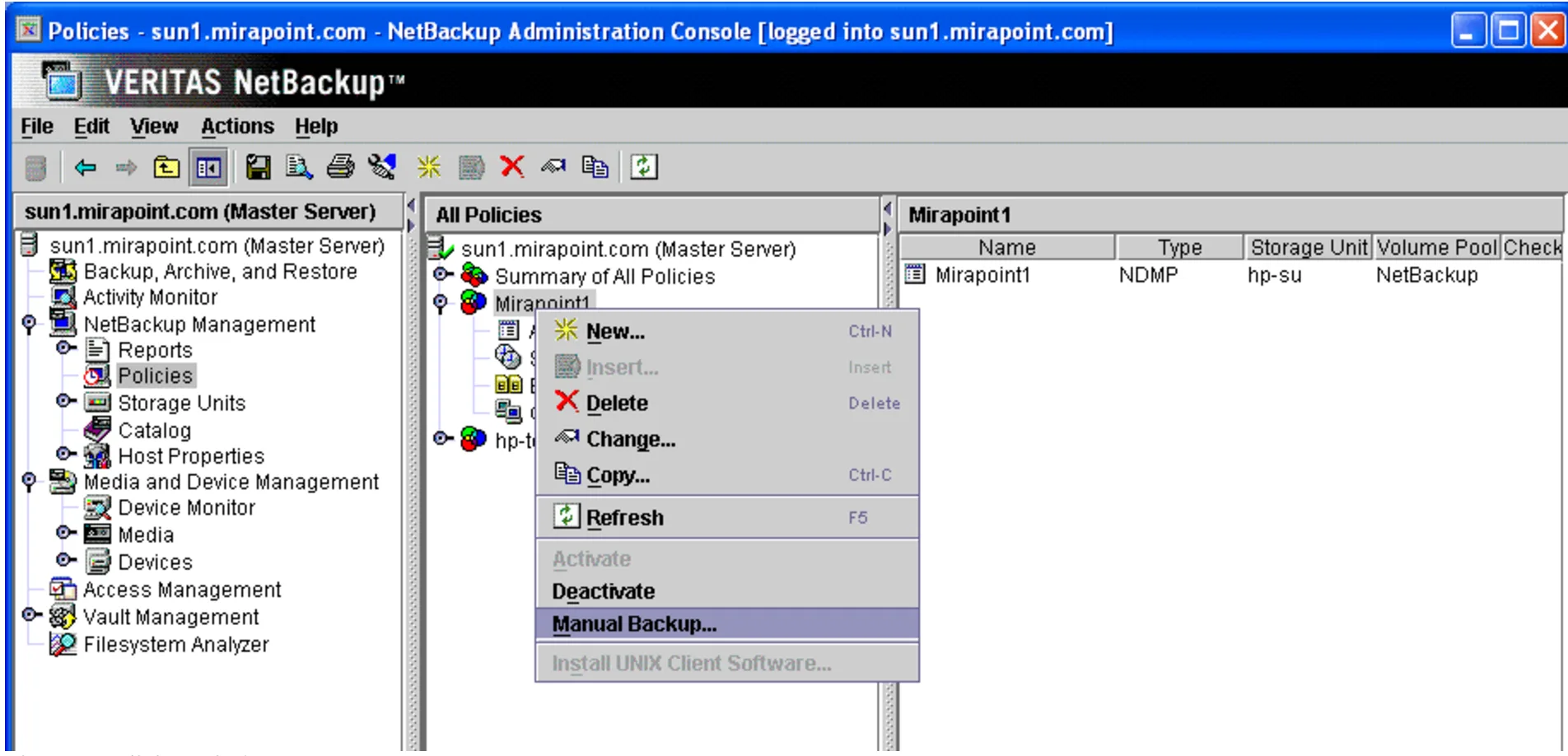Choose Deactivate in the context menu
1568x756 pixels.
click(727, 591)
